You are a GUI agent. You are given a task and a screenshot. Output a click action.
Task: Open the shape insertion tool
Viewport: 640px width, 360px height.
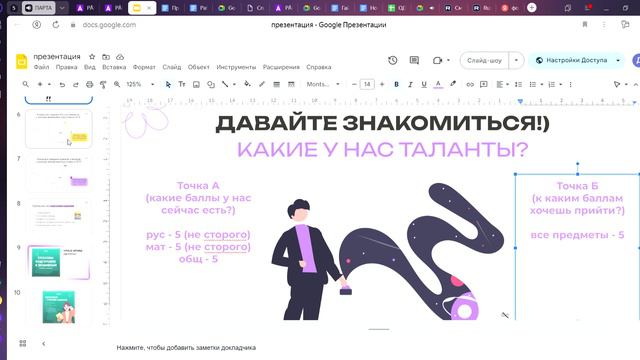tap(211, 84)
